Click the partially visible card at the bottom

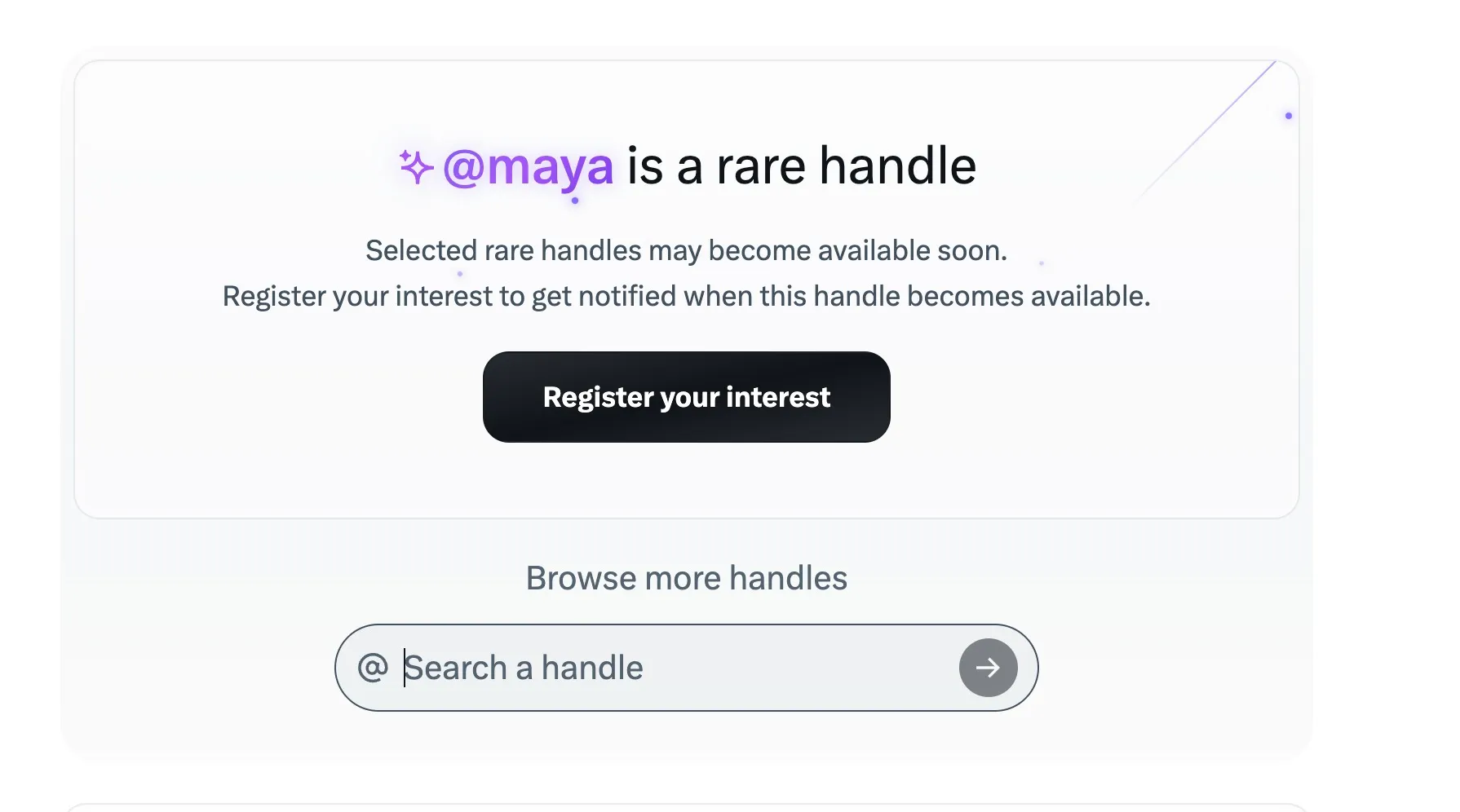click(686, 807)
